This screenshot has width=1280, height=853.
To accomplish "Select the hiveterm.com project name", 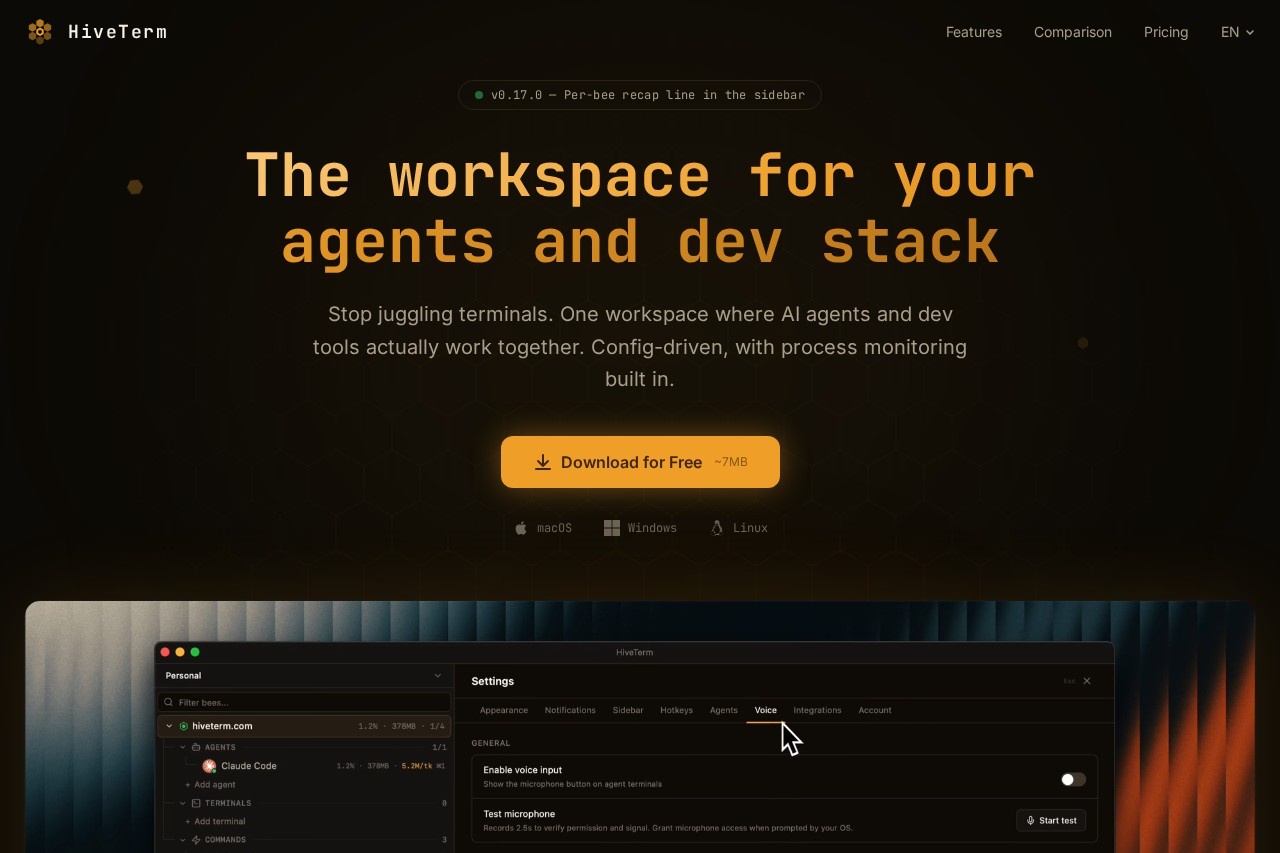I will pyautogui.click(x=222, y=726).
